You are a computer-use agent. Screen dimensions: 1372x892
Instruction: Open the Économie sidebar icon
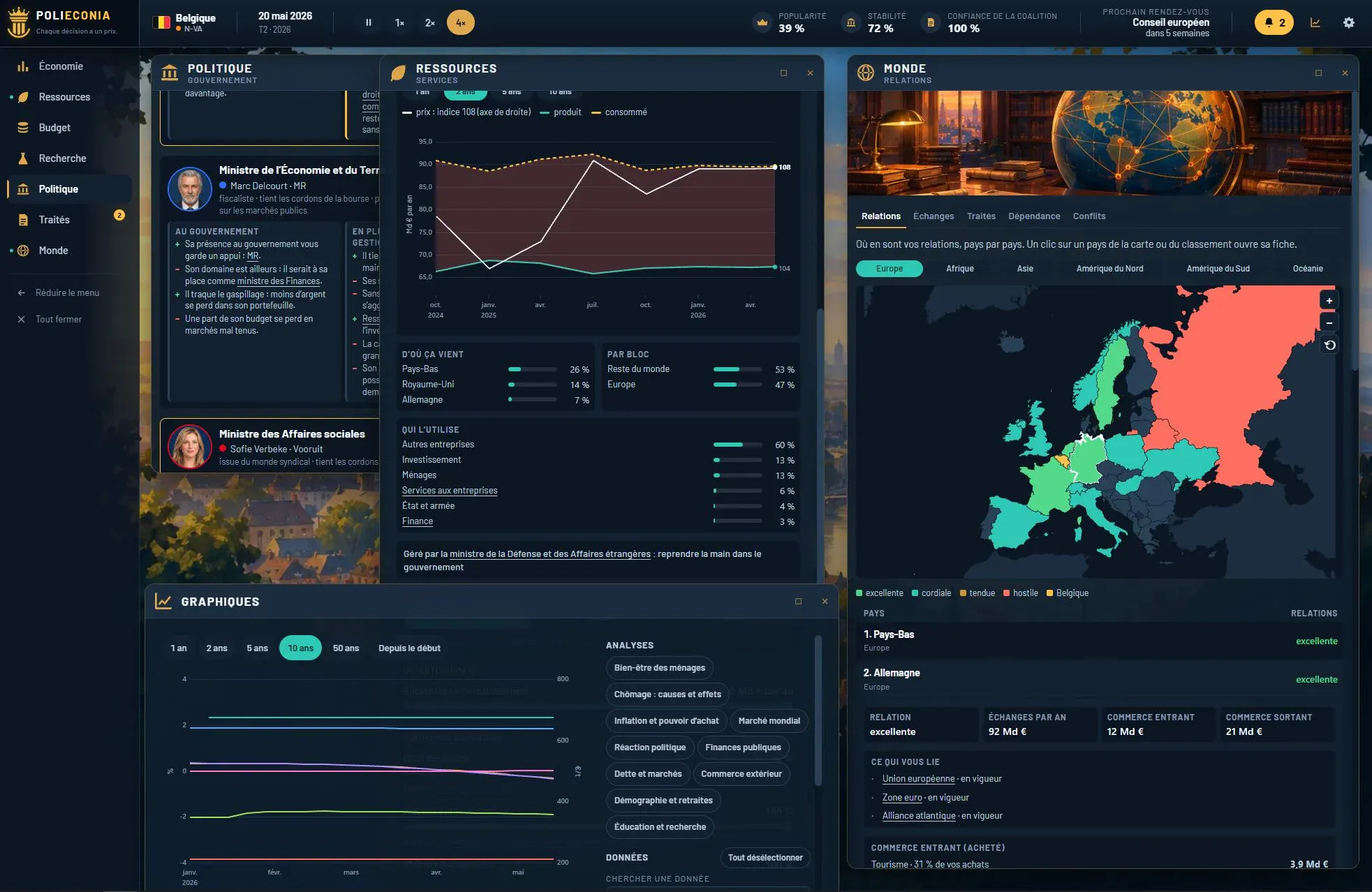[x=23, y=66]
